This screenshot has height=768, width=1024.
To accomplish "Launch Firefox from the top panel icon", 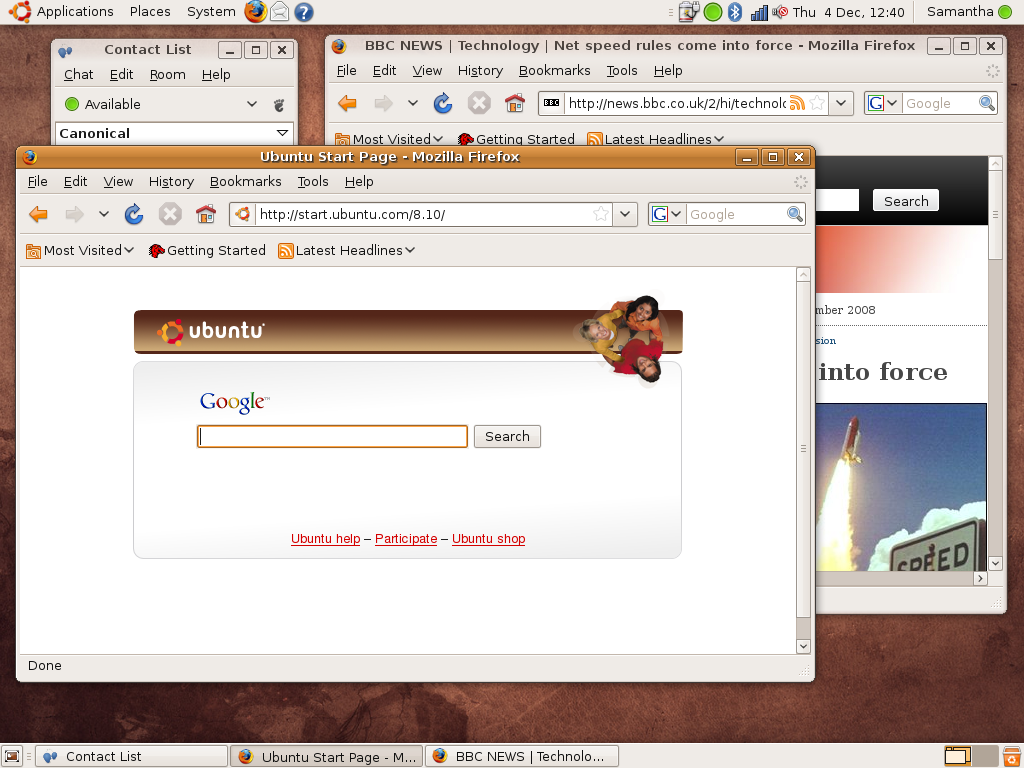I will pyautogui.click(x=256, y=12).
